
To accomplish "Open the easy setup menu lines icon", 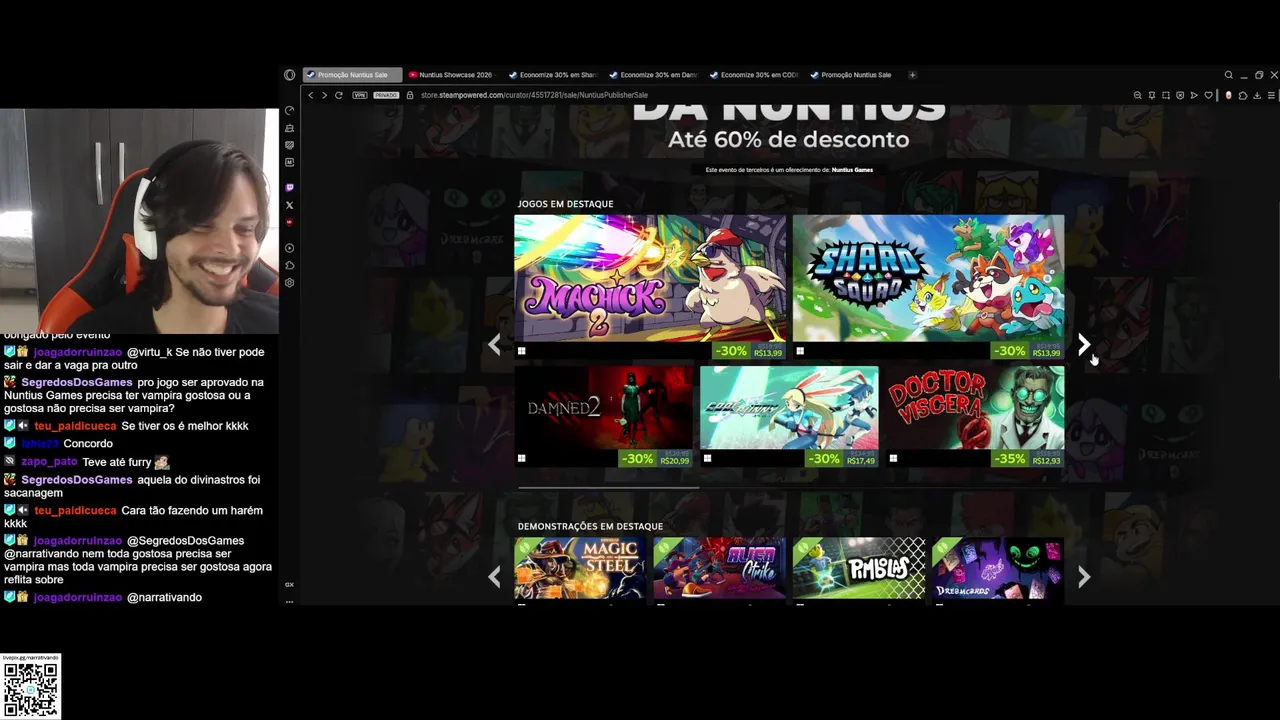I will [1271, 95].
